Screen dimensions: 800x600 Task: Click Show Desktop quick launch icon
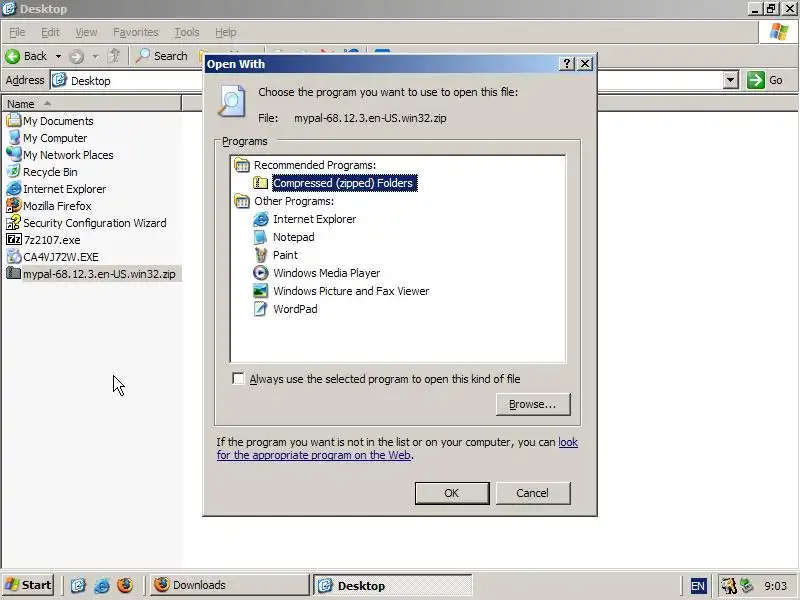78,585
